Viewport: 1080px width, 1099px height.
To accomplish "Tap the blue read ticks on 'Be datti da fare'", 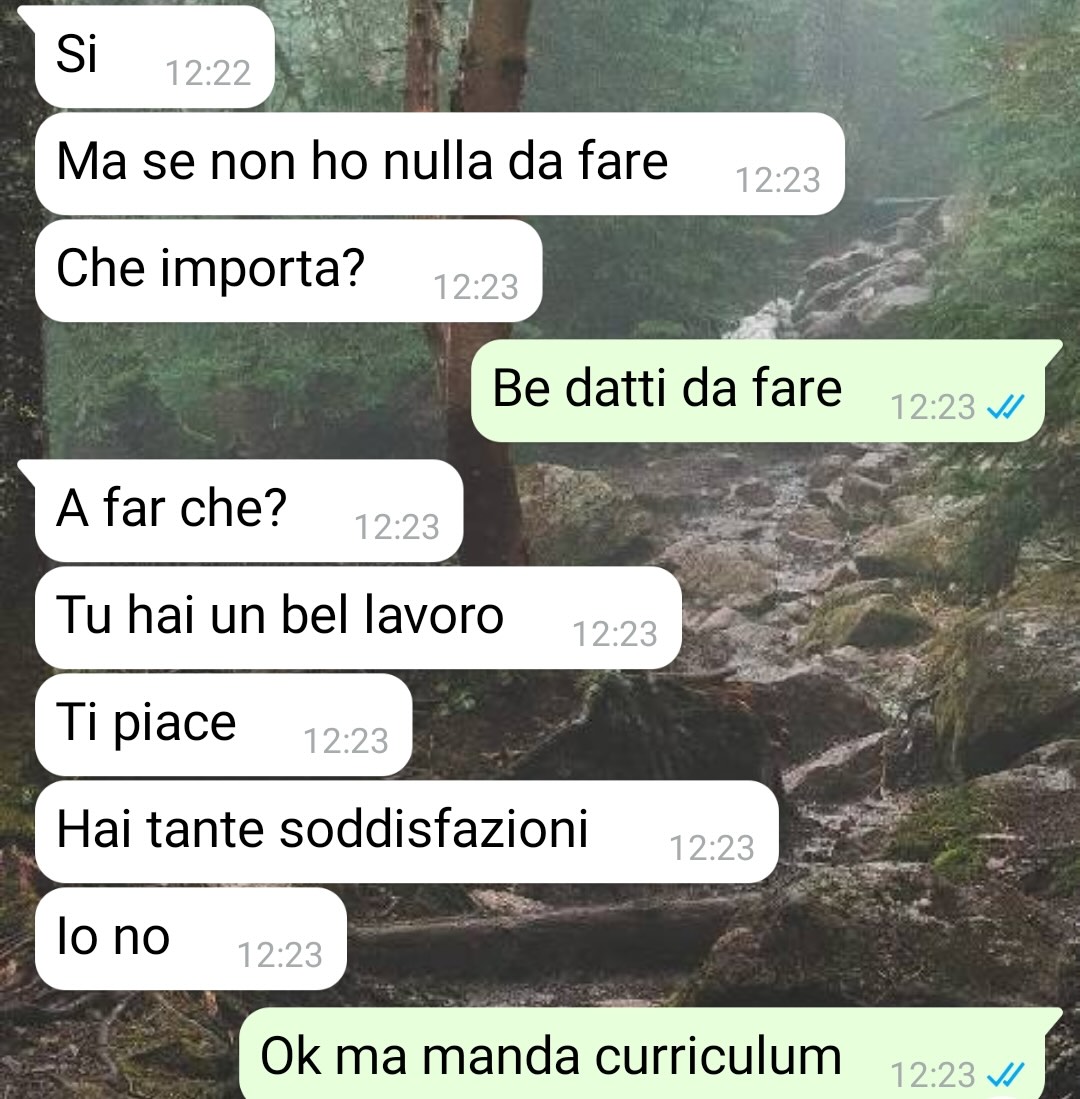I will pyautogui.click(x=1006, y=407).
